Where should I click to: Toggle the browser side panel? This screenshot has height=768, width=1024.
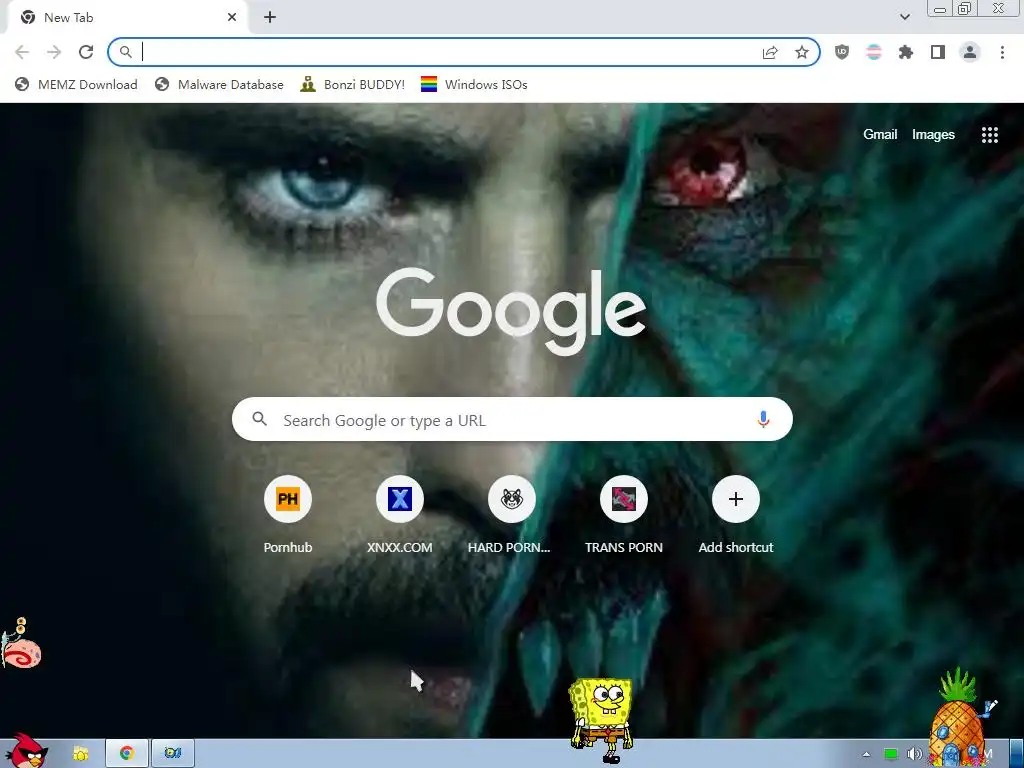[938, 52]
